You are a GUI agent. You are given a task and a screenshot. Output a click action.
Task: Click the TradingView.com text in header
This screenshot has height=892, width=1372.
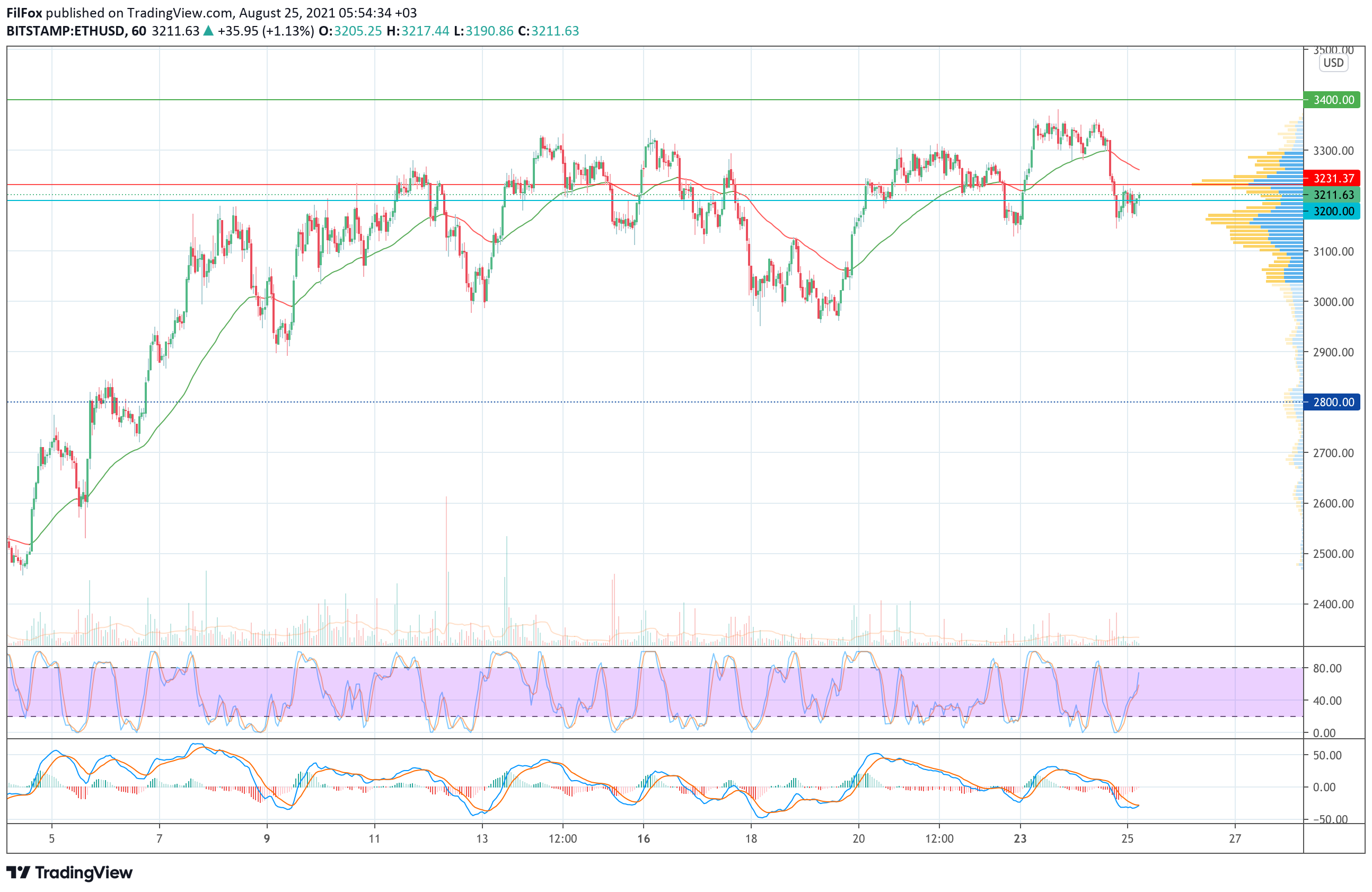[179, 13]
